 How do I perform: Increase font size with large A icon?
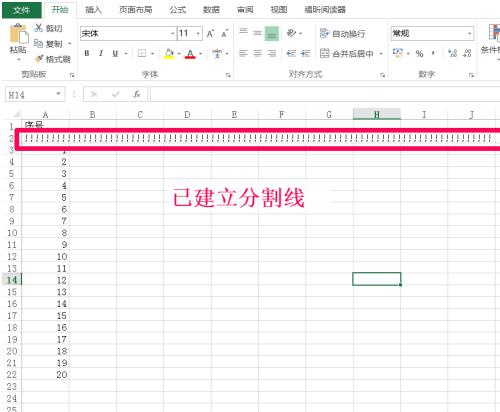click(x=210, y=33)
